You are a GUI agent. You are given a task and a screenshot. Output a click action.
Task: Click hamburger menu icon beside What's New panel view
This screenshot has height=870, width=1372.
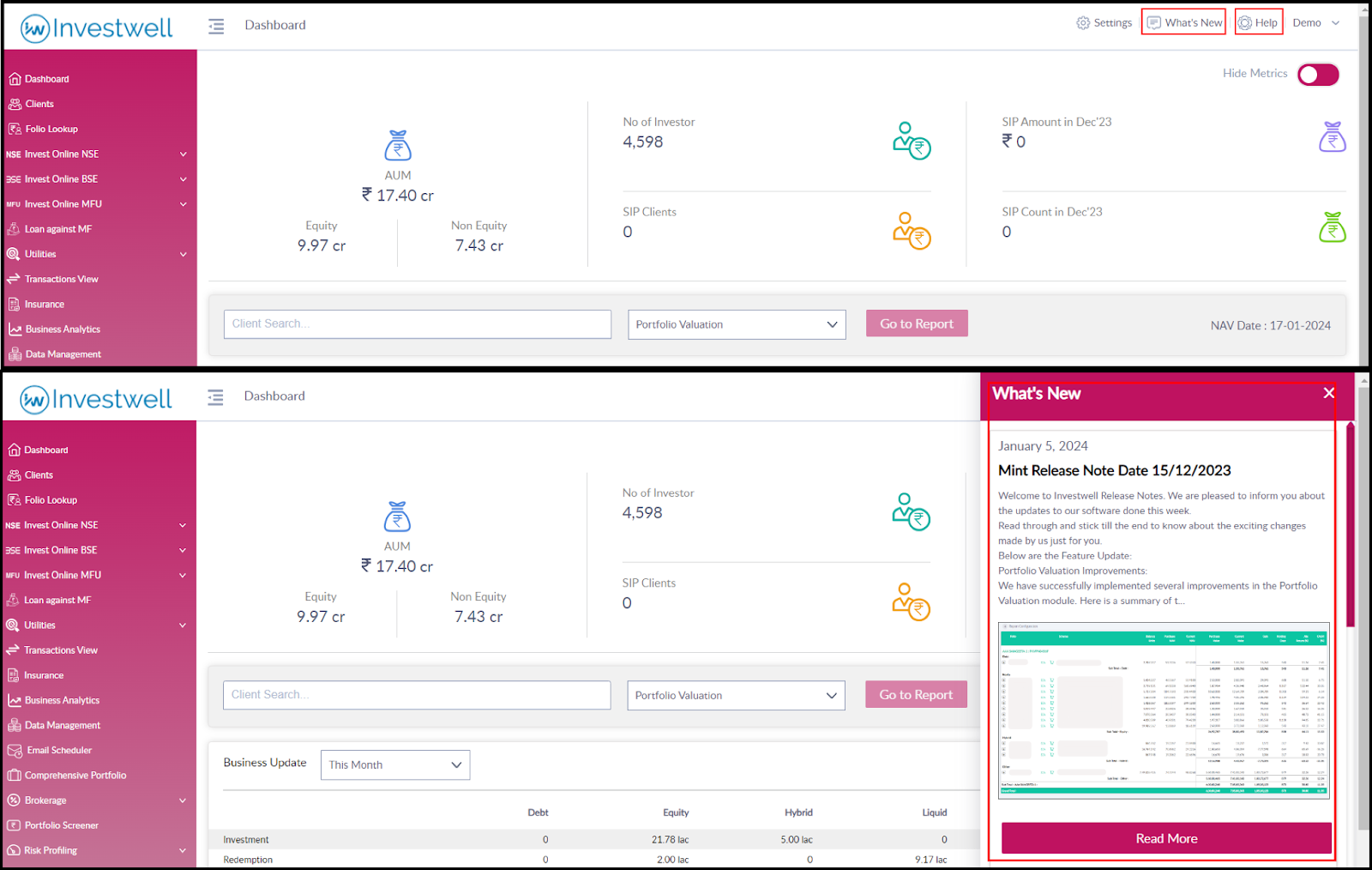[215, 397]
